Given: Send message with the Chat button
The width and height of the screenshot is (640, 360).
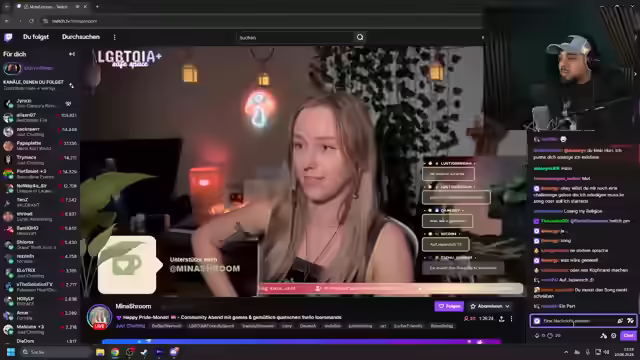Looking at the screenshot, I should 628,336.
